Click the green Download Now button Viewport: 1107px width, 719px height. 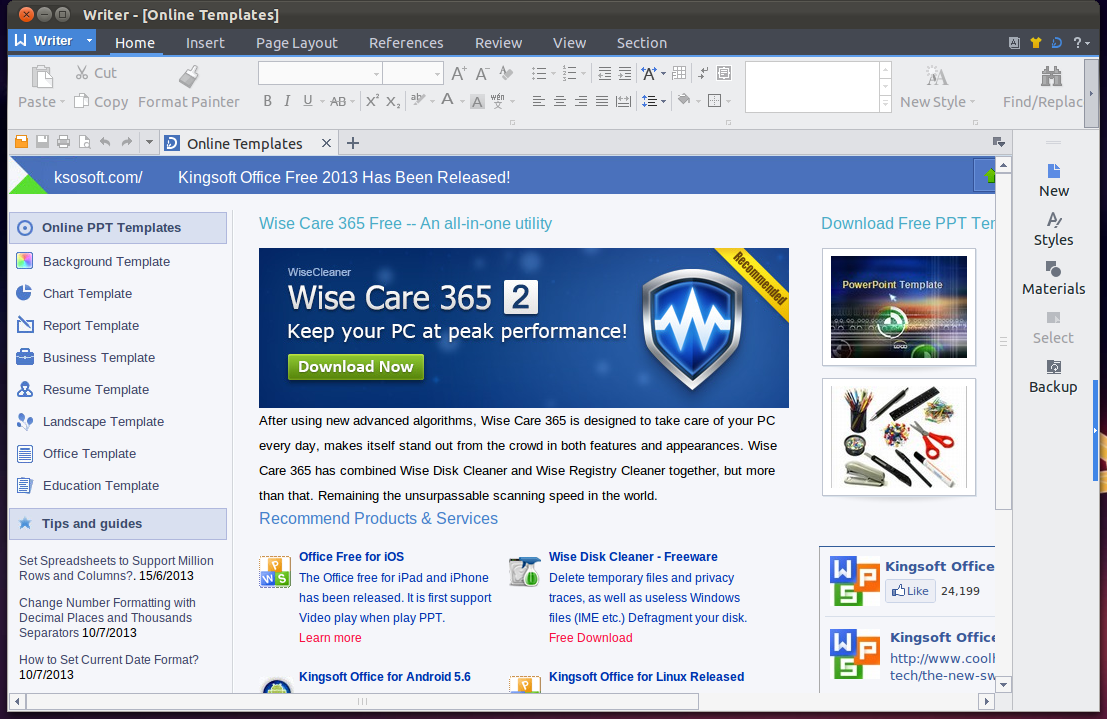click(x=356, y=367)
